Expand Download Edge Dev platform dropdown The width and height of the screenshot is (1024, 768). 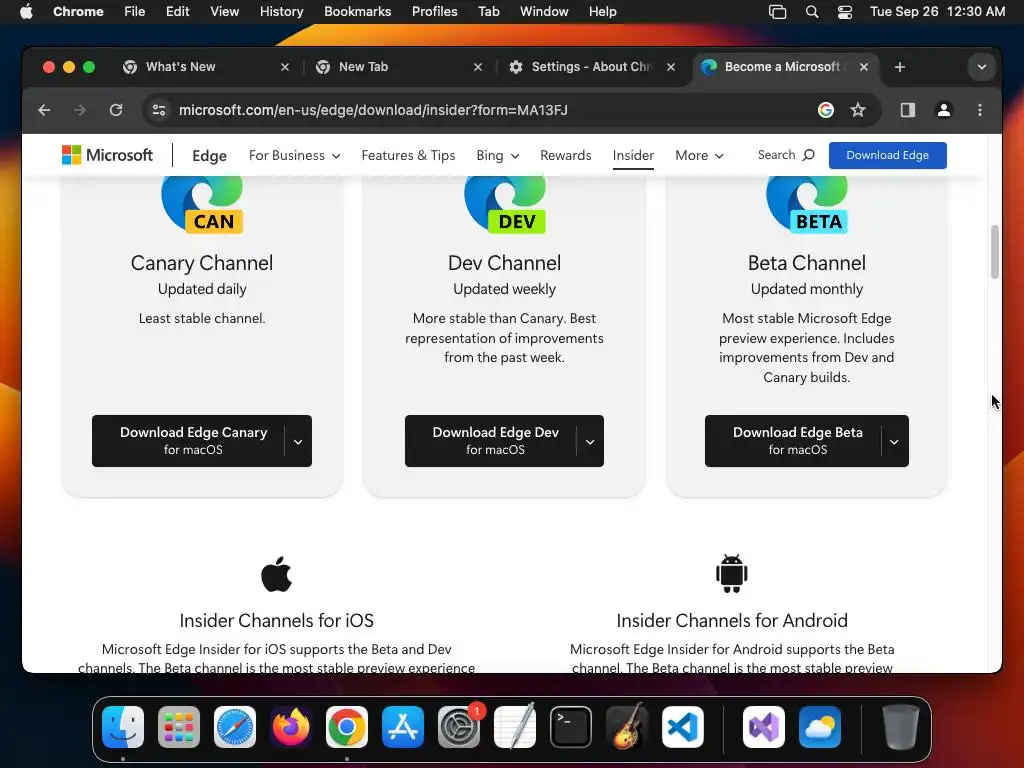590,441
